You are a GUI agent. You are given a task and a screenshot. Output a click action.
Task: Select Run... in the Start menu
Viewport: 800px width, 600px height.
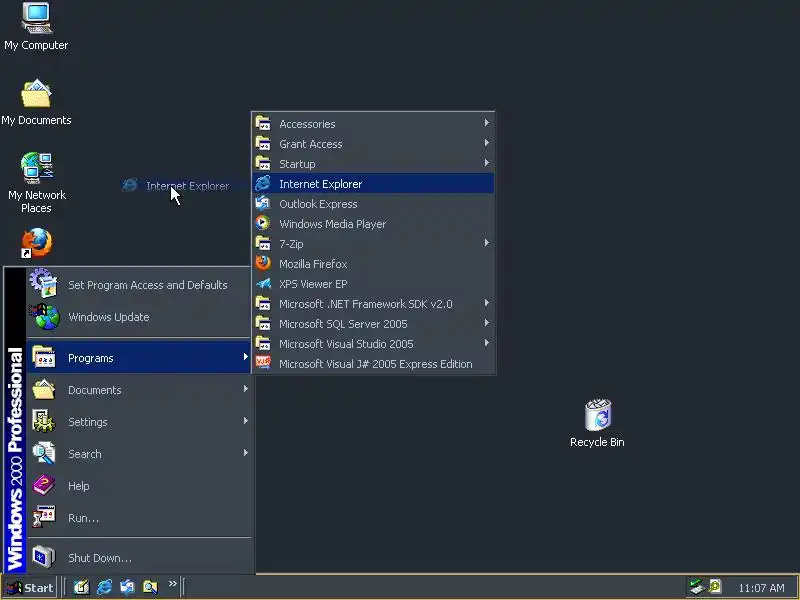pos(139,518)
